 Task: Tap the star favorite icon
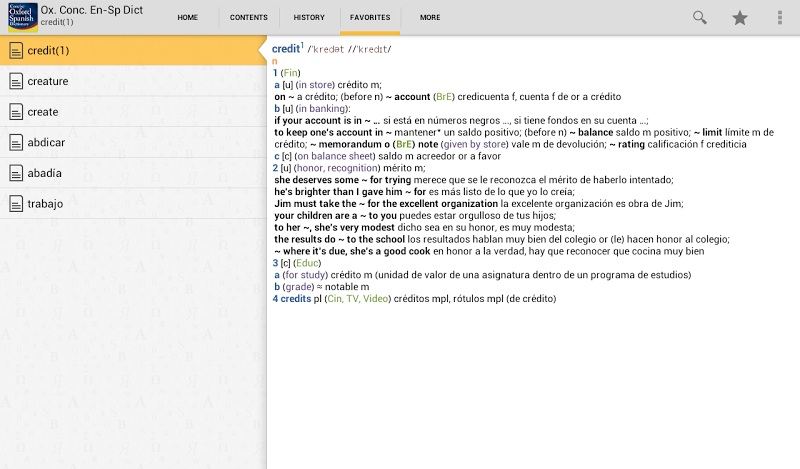coord(740,17)
